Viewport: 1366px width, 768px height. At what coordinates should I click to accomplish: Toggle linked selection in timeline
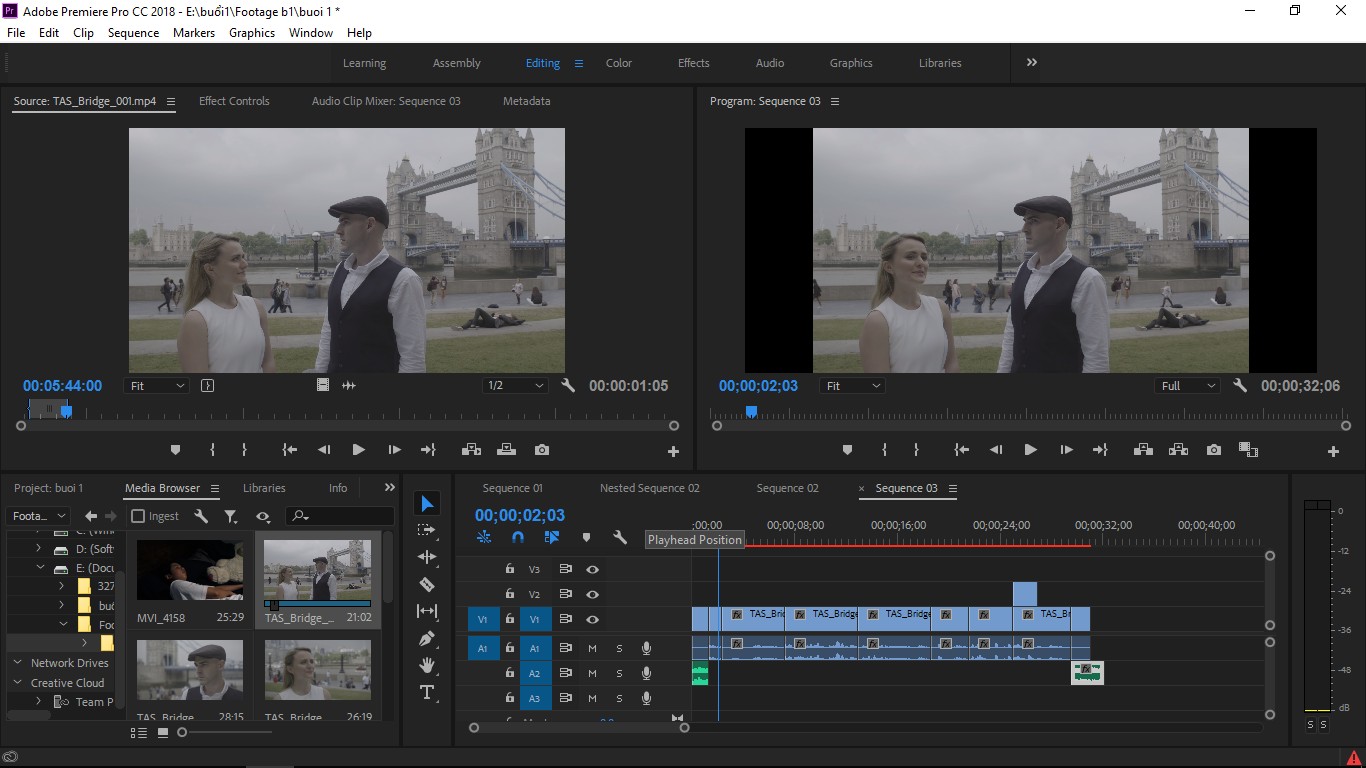pos(552,538)
